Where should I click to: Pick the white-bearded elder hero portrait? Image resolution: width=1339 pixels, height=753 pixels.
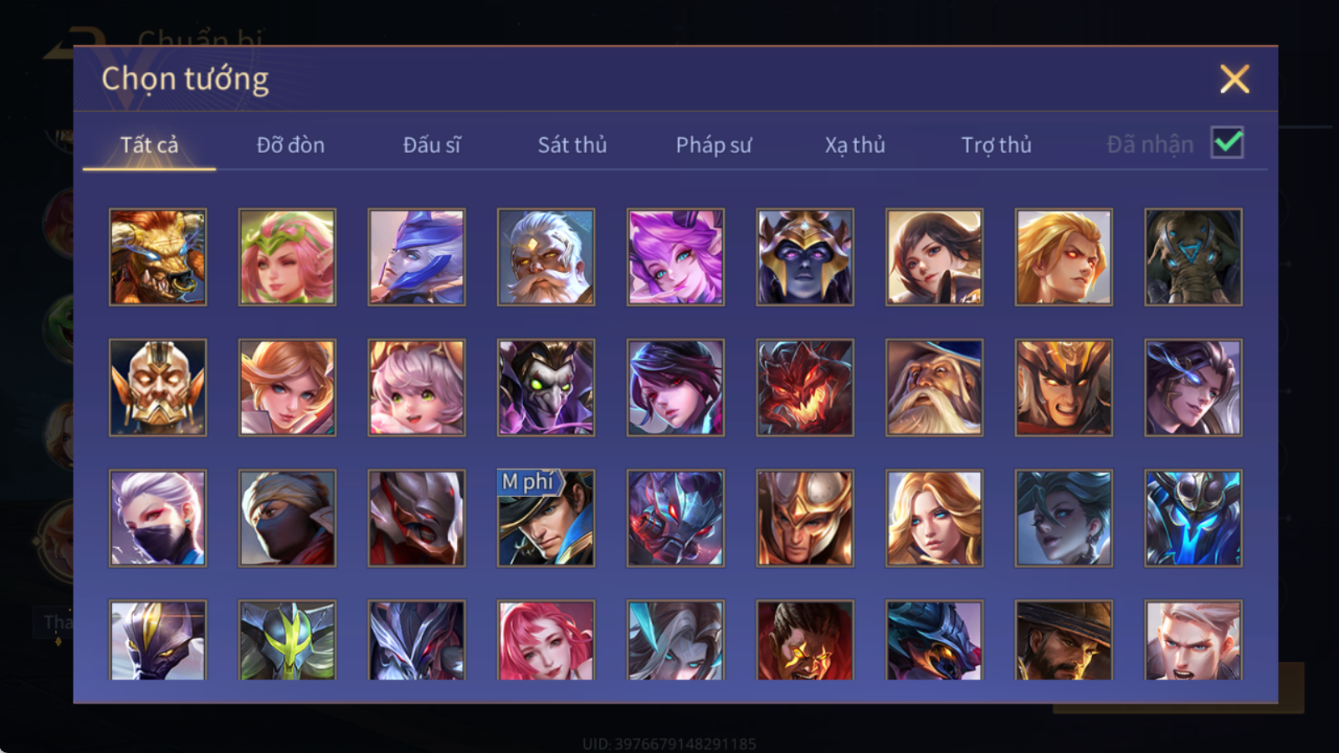click(546, 257)
